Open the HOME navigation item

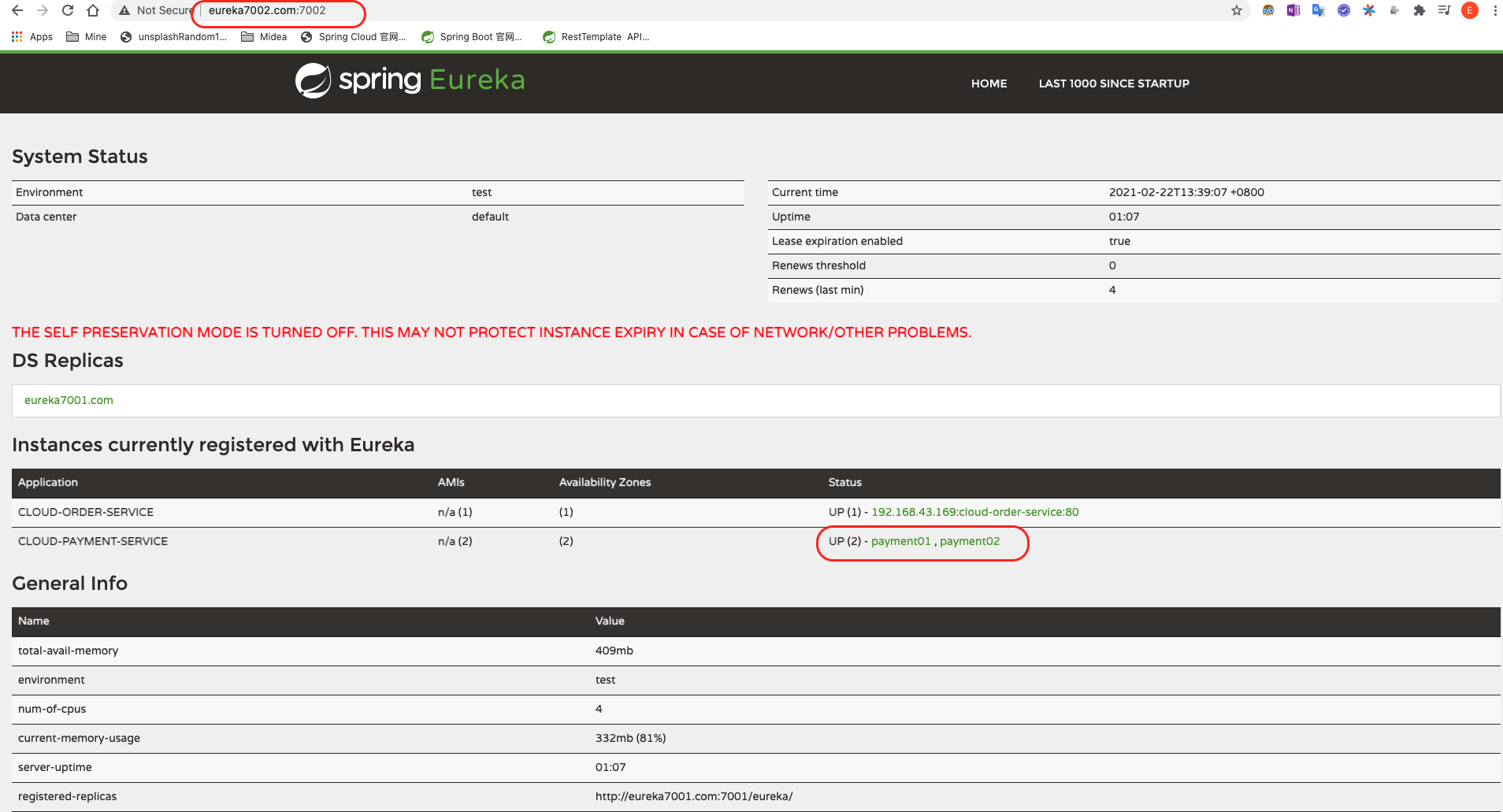click(989, 83)
